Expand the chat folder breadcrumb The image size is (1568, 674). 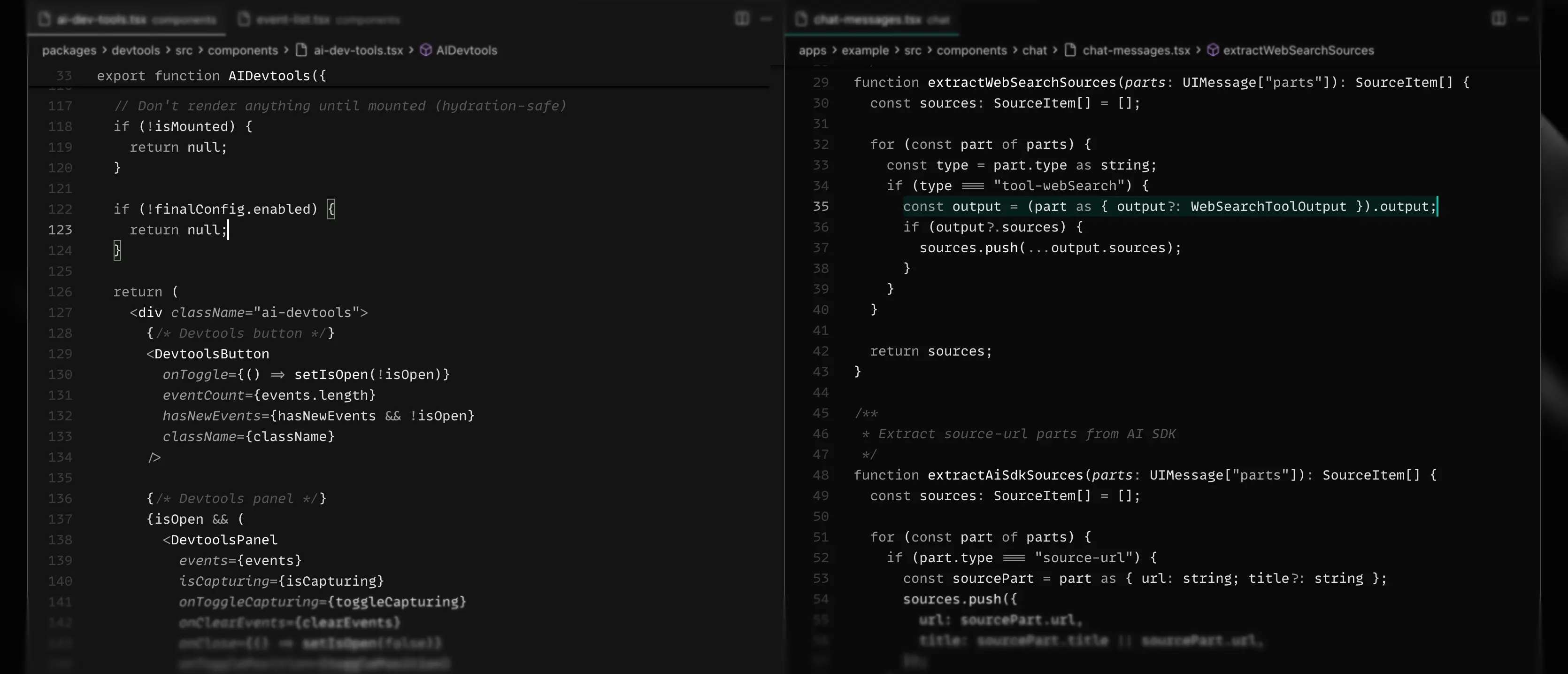pyautogui.click(x=1034, y=51)
